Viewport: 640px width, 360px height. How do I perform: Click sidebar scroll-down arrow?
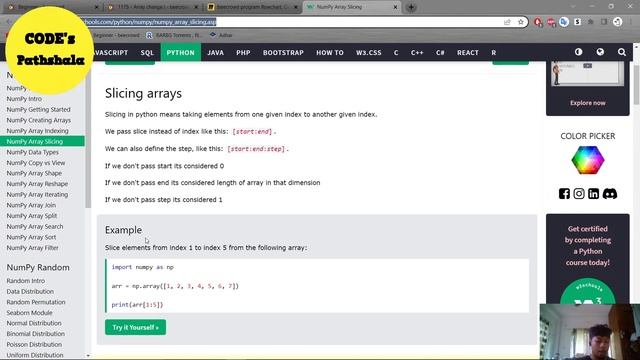88,356
